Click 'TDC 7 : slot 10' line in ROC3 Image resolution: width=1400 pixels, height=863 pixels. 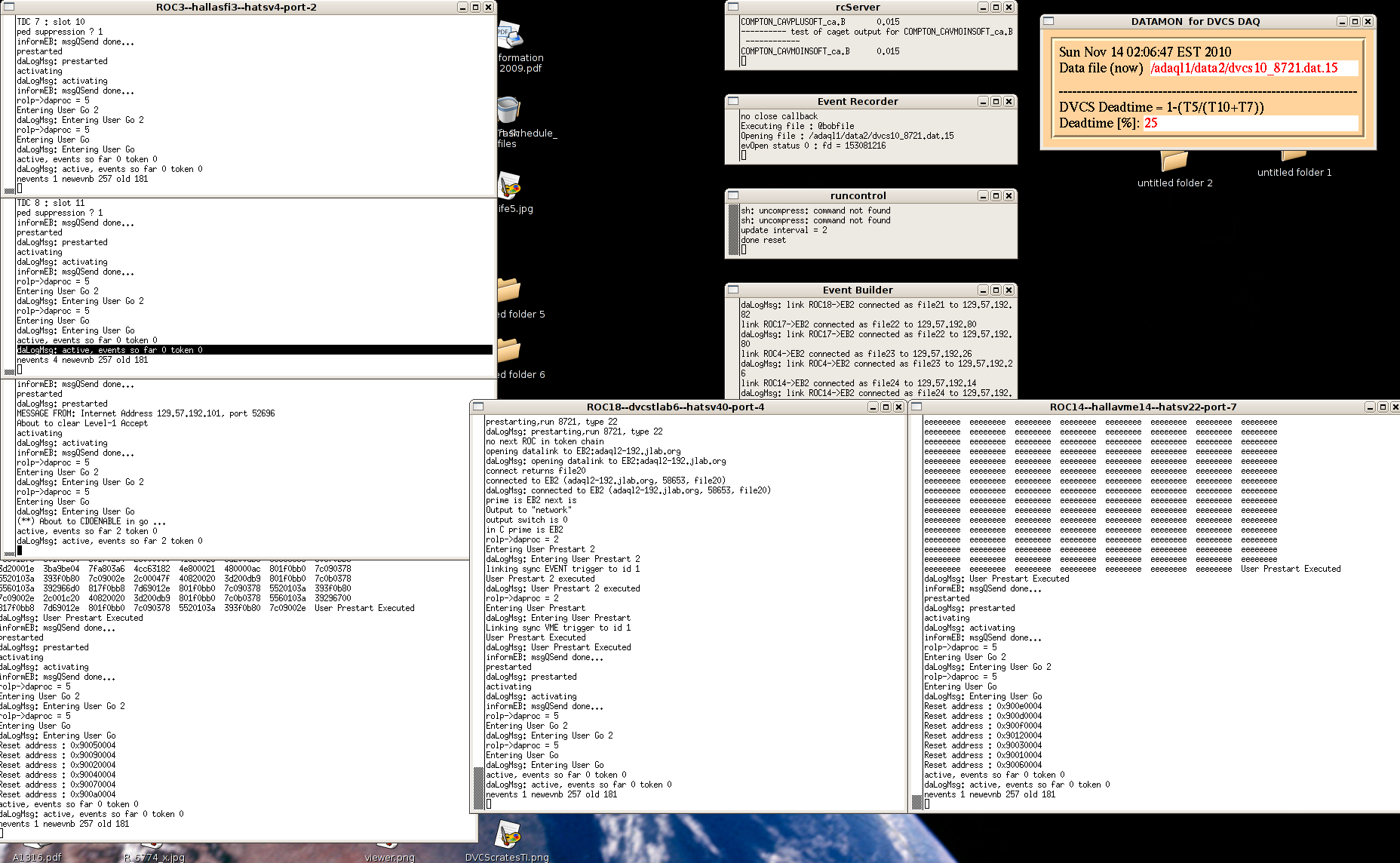coord(51,22)
